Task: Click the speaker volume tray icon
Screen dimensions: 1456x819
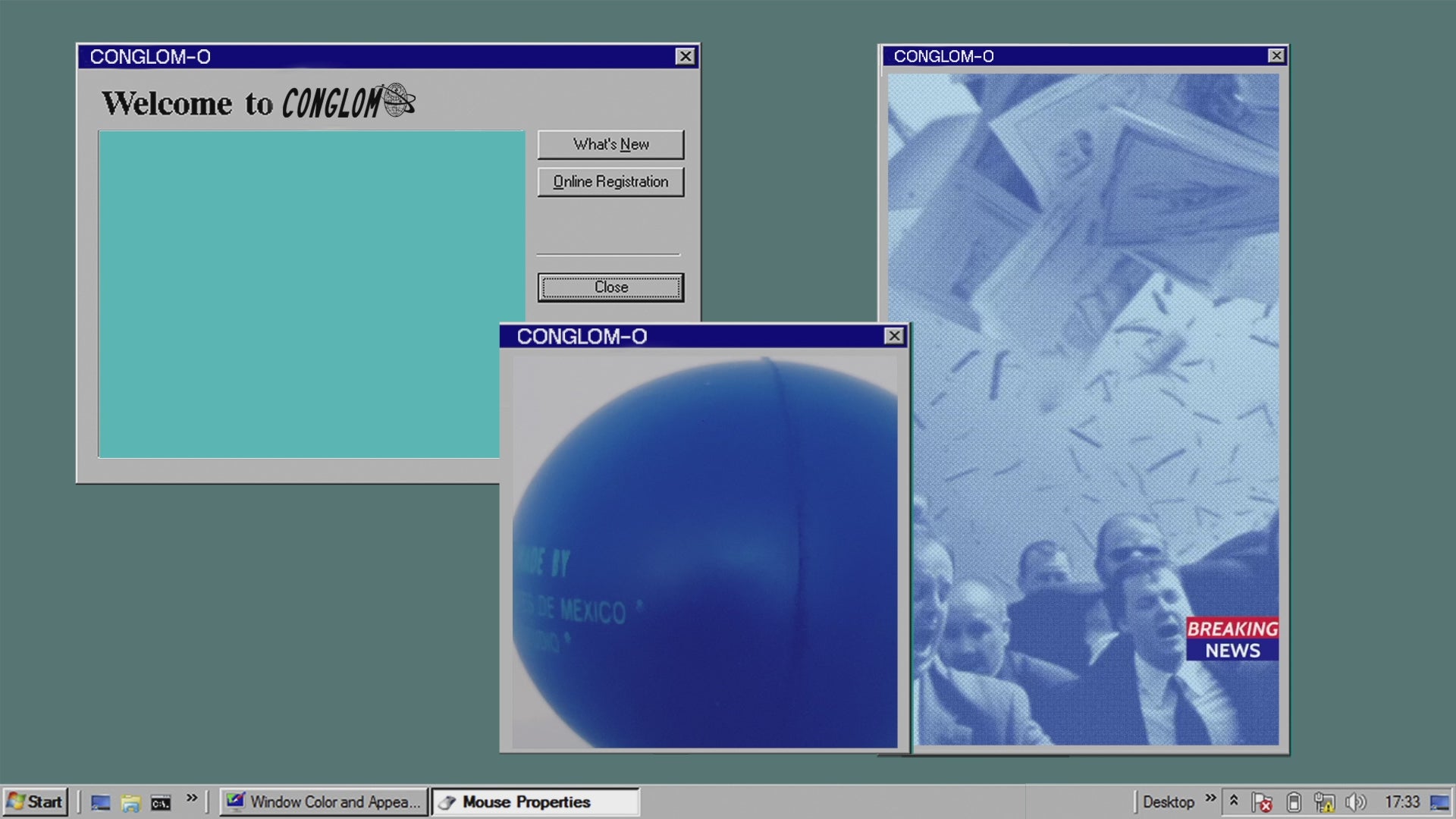Action: pyautogui.click(x=1354, y=802)
